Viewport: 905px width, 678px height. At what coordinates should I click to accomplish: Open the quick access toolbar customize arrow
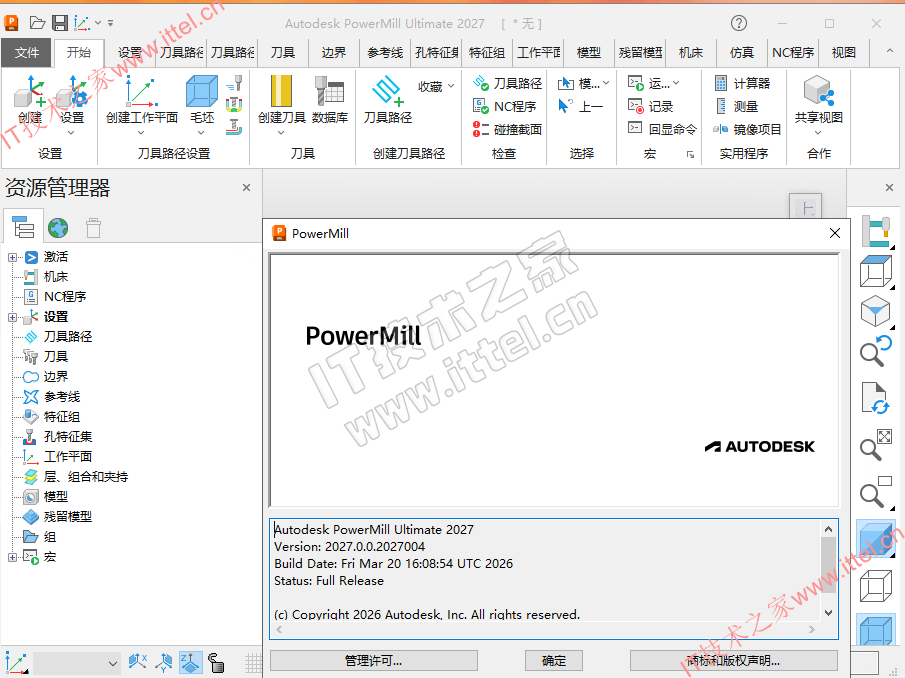tap(110, 24)
